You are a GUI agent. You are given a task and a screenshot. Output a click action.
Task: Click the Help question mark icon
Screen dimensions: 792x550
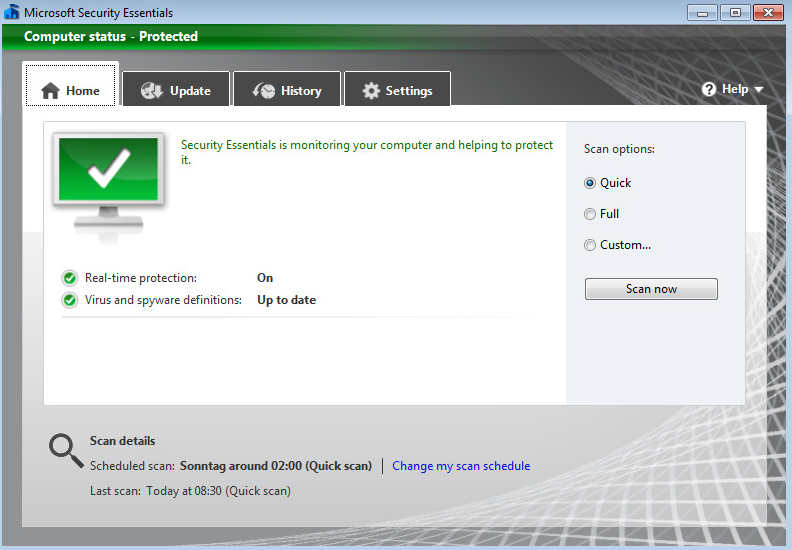(x=709, y=89)
